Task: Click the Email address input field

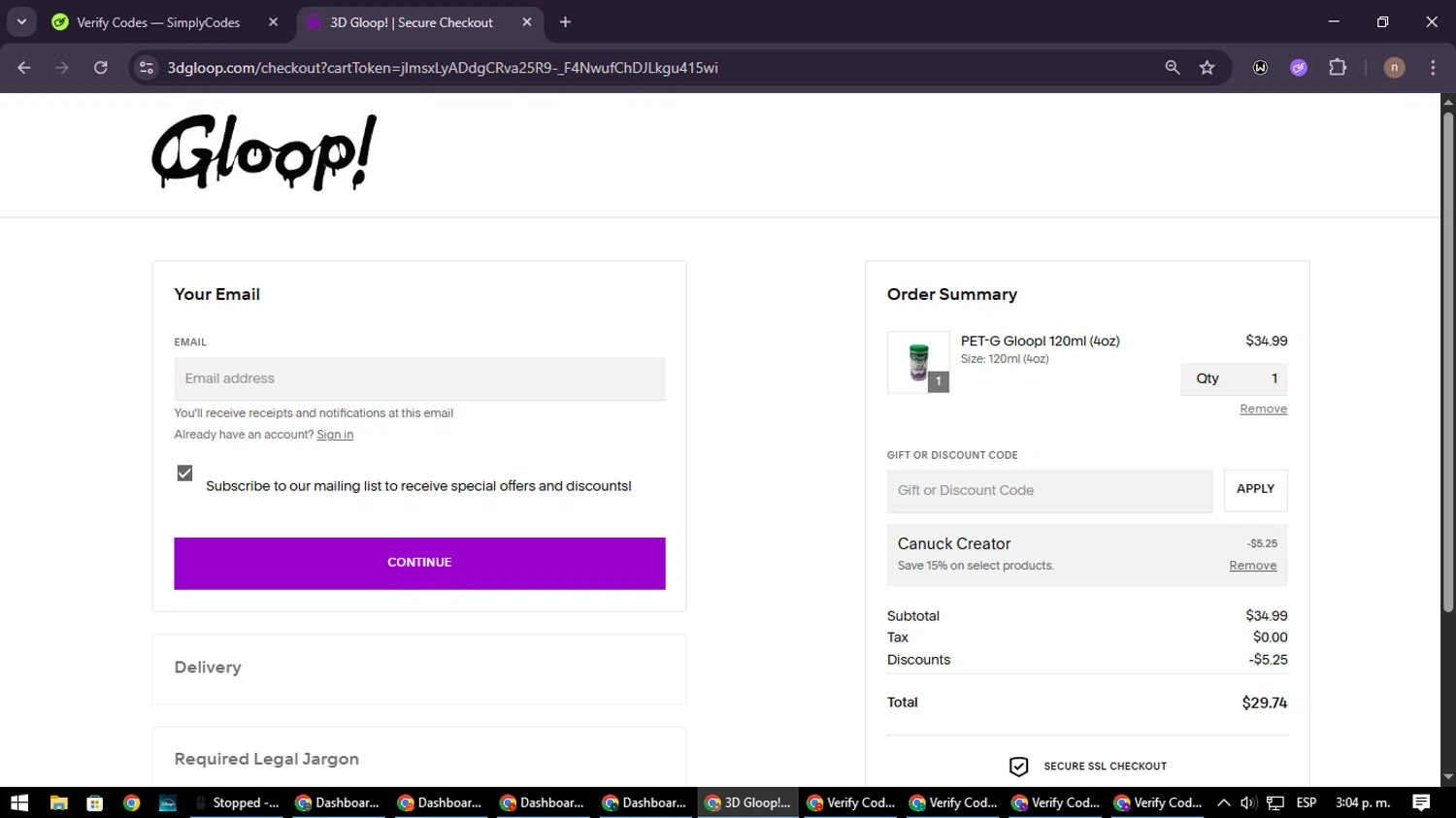Action: [x=419, y=378]
